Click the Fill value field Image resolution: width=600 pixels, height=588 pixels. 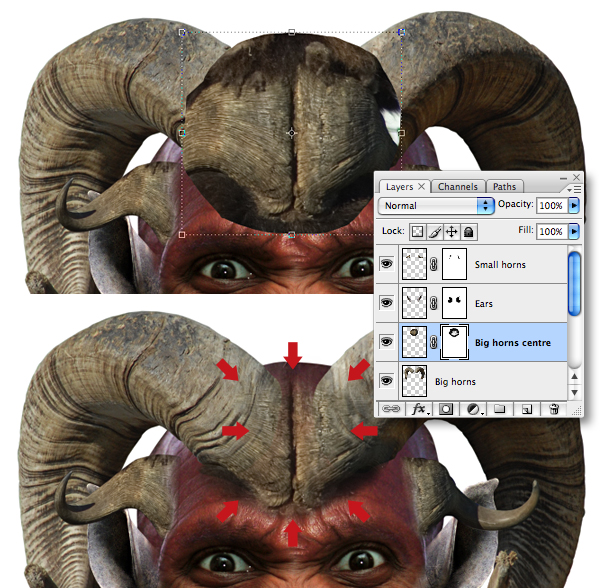(x=552, y=231)
